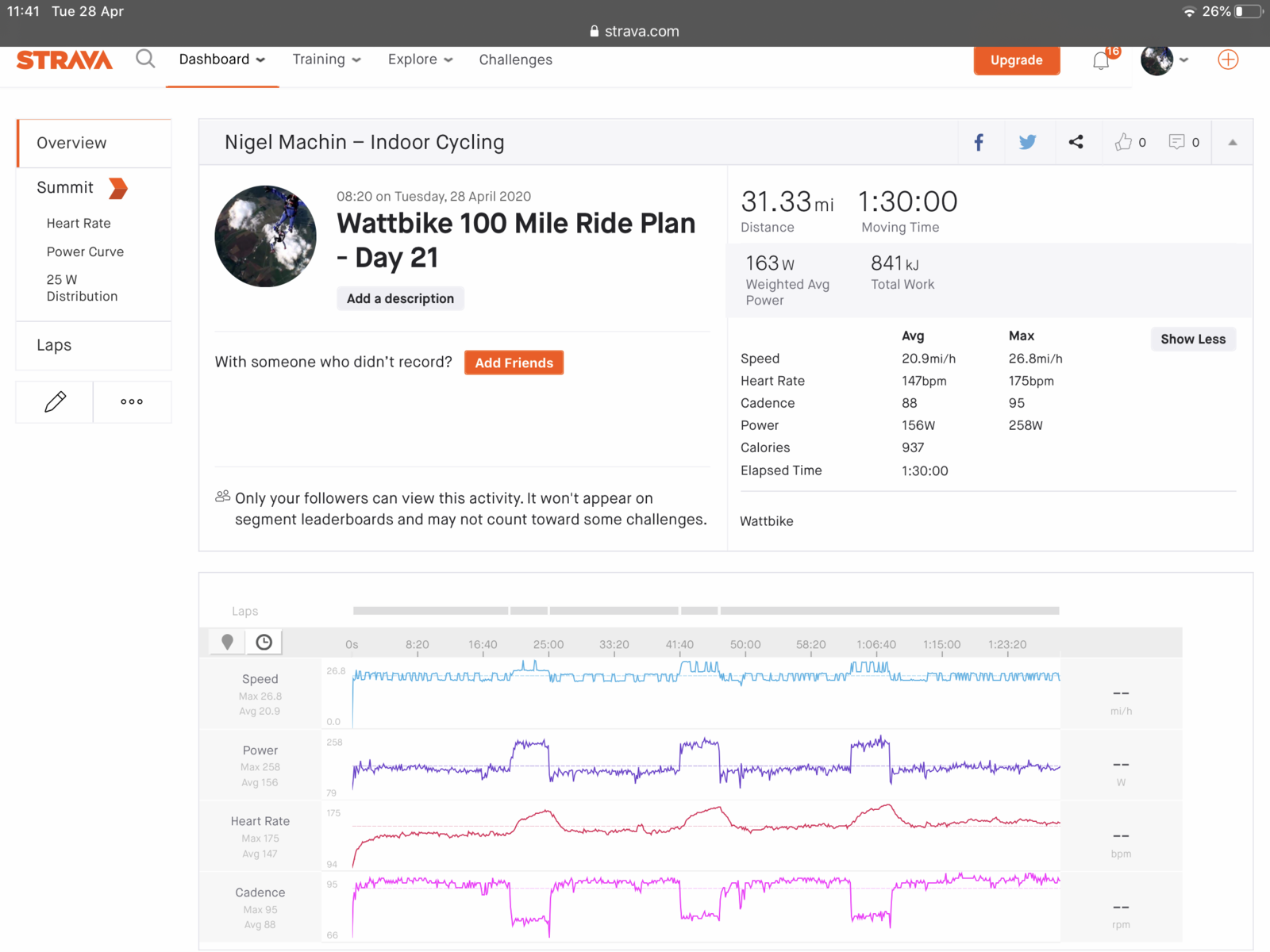The image size is (1270, 952).
Task: Collapse activity header with up triangle
Action: click(x=1233, y=142)
